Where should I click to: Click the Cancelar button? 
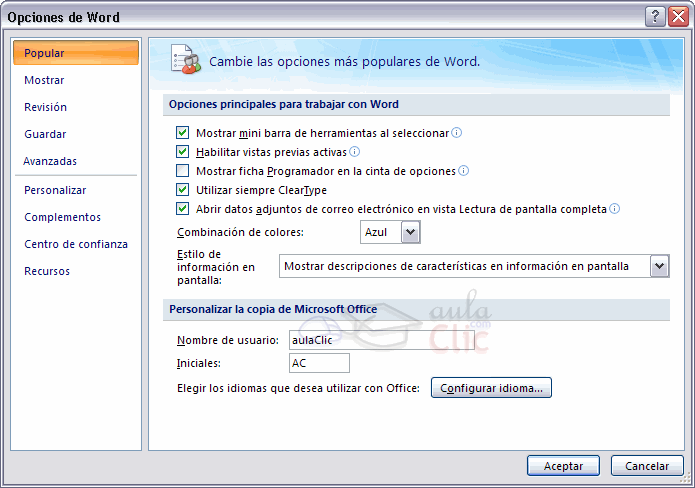tap(647, 466)
